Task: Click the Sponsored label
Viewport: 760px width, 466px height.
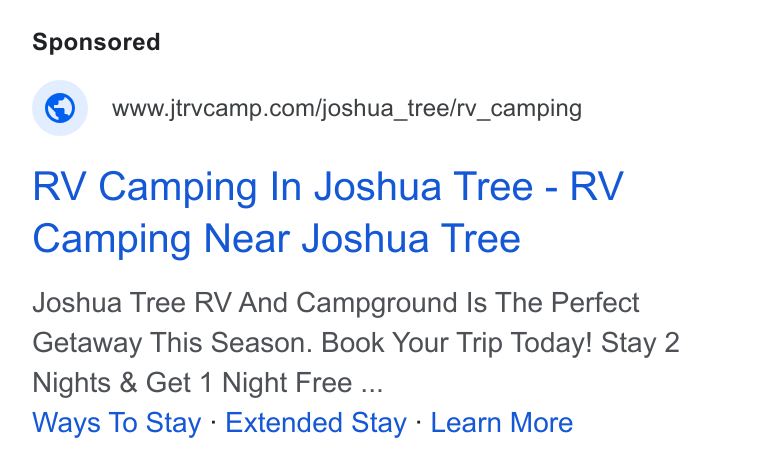Action: click(96, 42)
